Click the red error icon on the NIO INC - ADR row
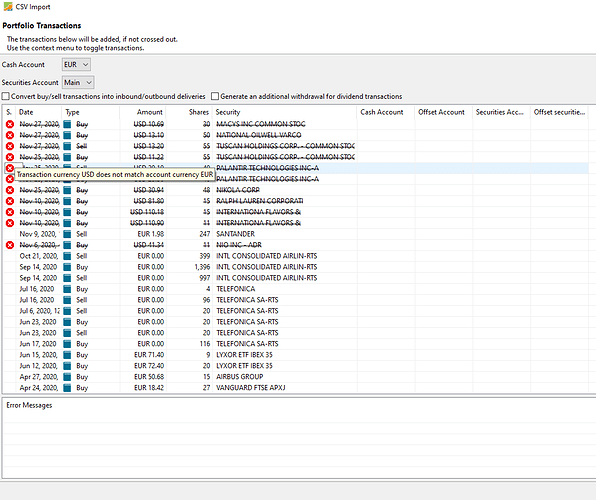 (x=10, y=245)
